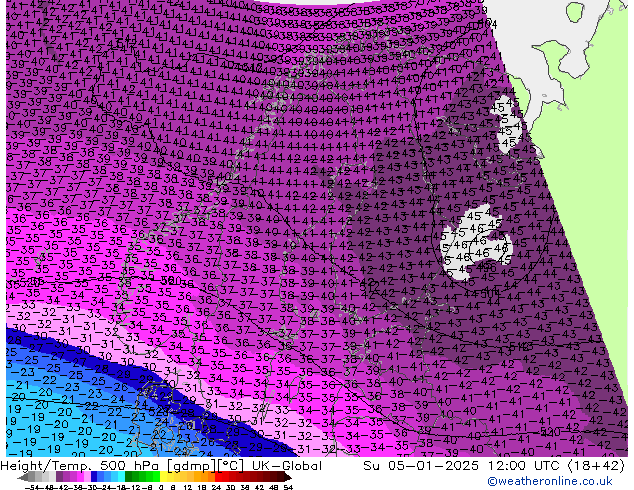This screenshot has height=490, width=634.
Task: Click the 'Height/Temp.' title text
Action: pyautogui.click(x=44, y=466)
